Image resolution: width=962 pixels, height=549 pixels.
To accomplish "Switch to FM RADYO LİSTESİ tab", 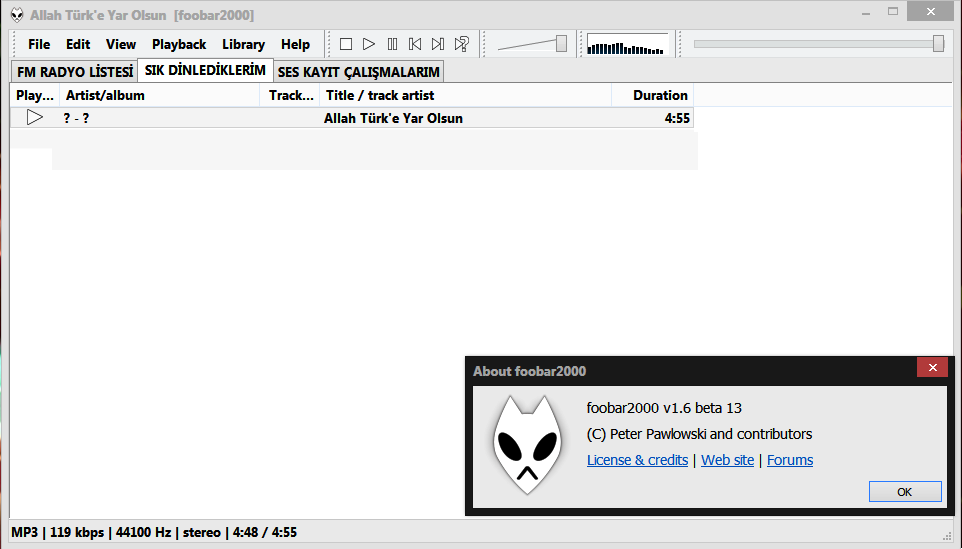I will [75, 72].
